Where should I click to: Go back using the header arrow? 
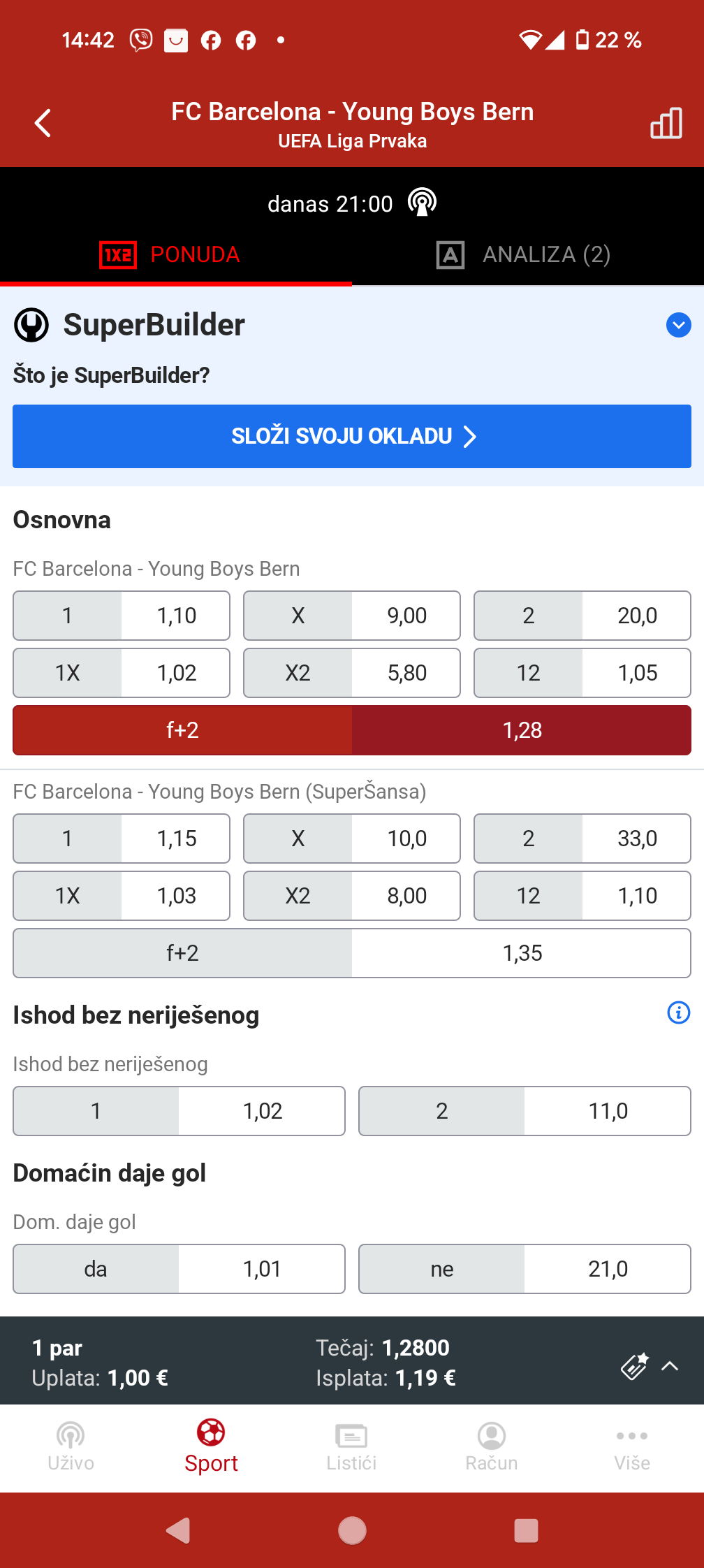click(x=43, y=123)
